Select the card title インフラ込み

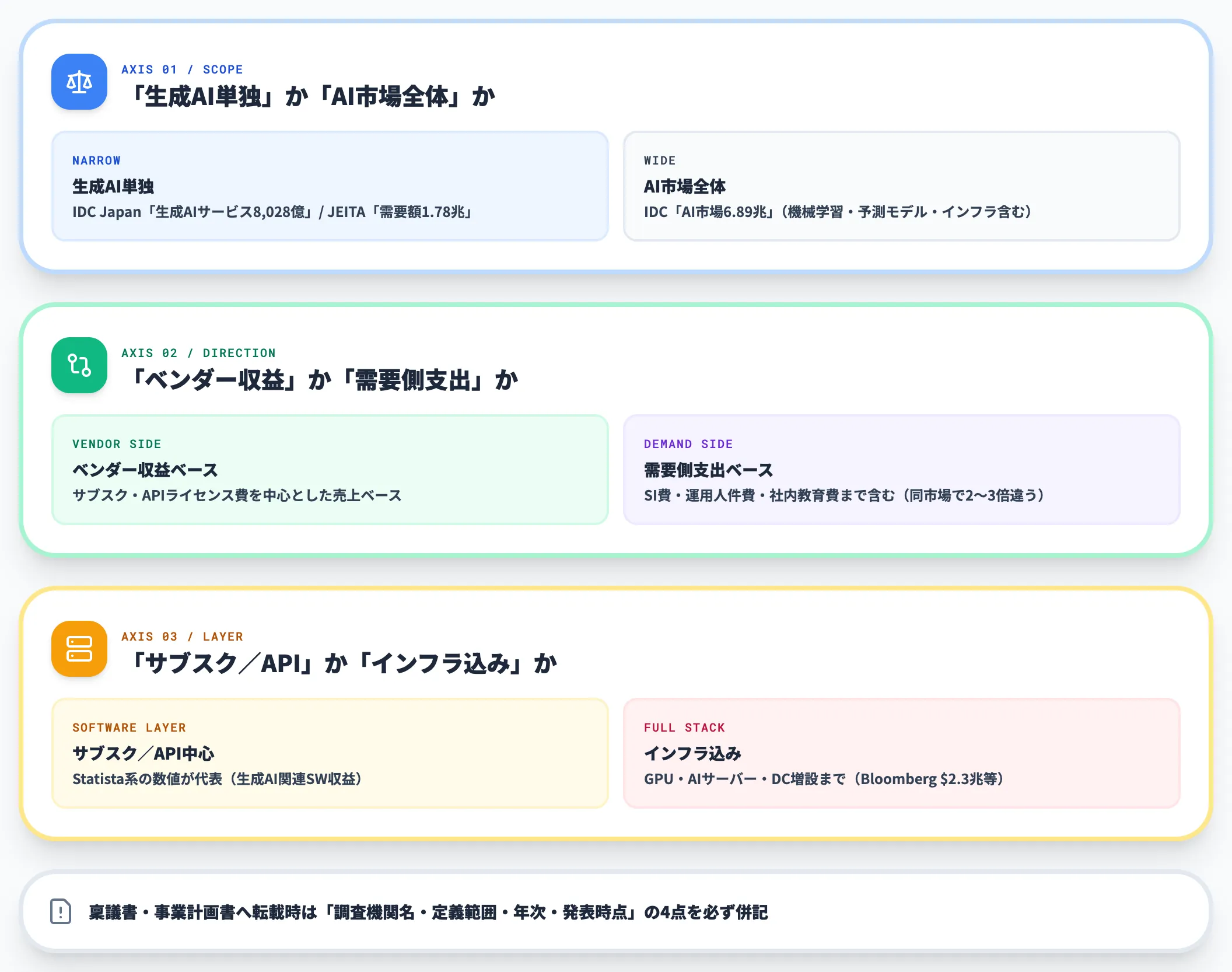coord(692,754)
